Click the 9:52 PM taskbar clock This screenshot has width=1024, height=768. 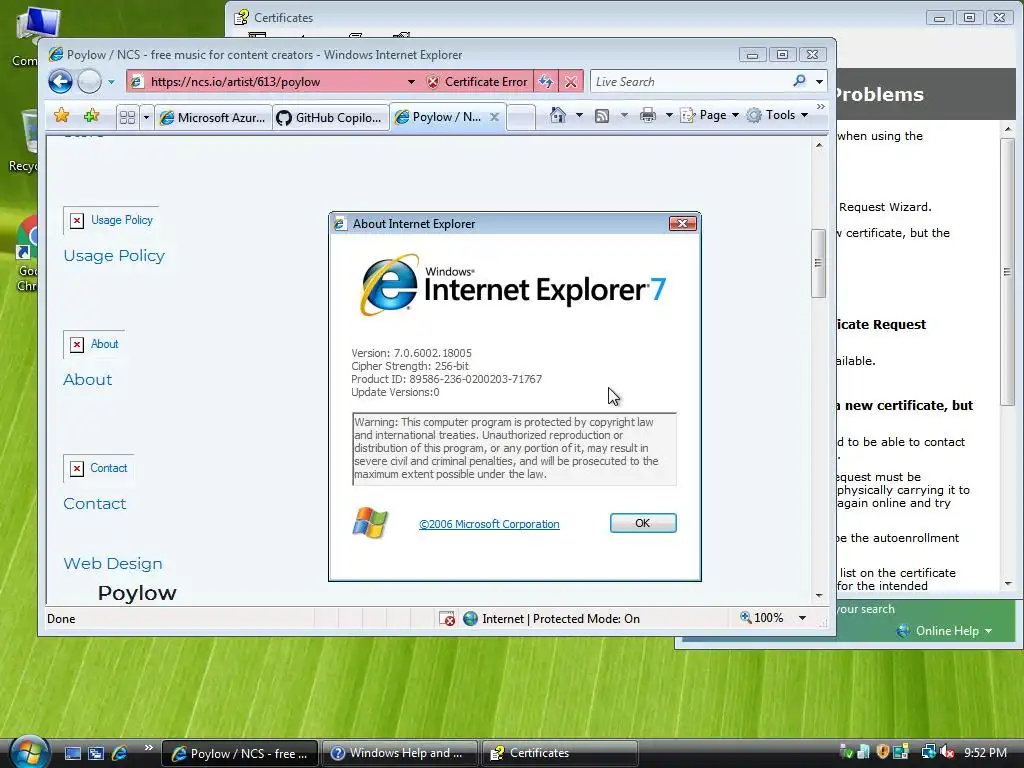985,752
